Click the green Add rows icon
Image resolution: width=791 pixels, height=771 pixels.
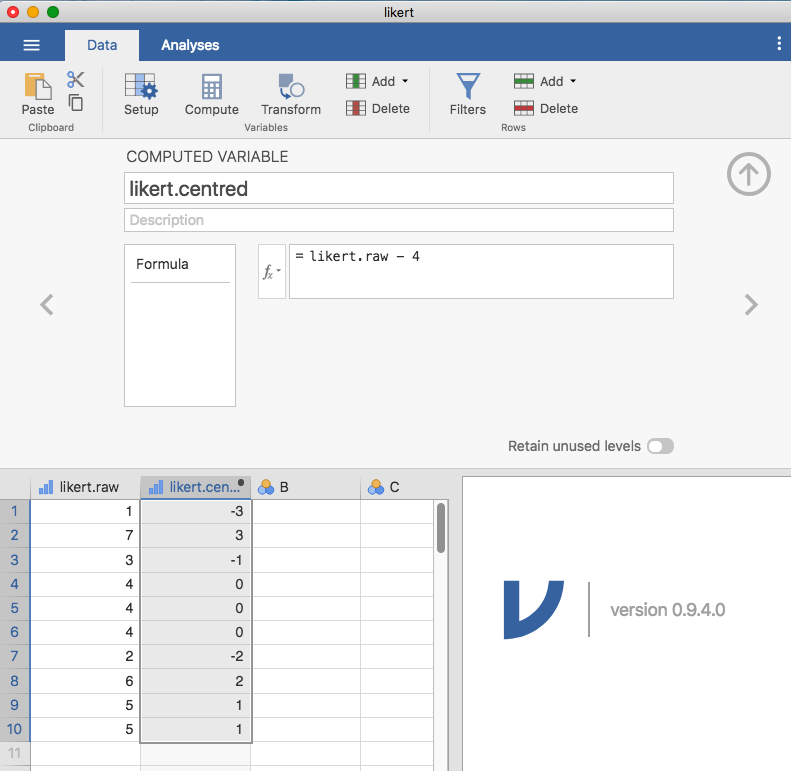point(524,81)
